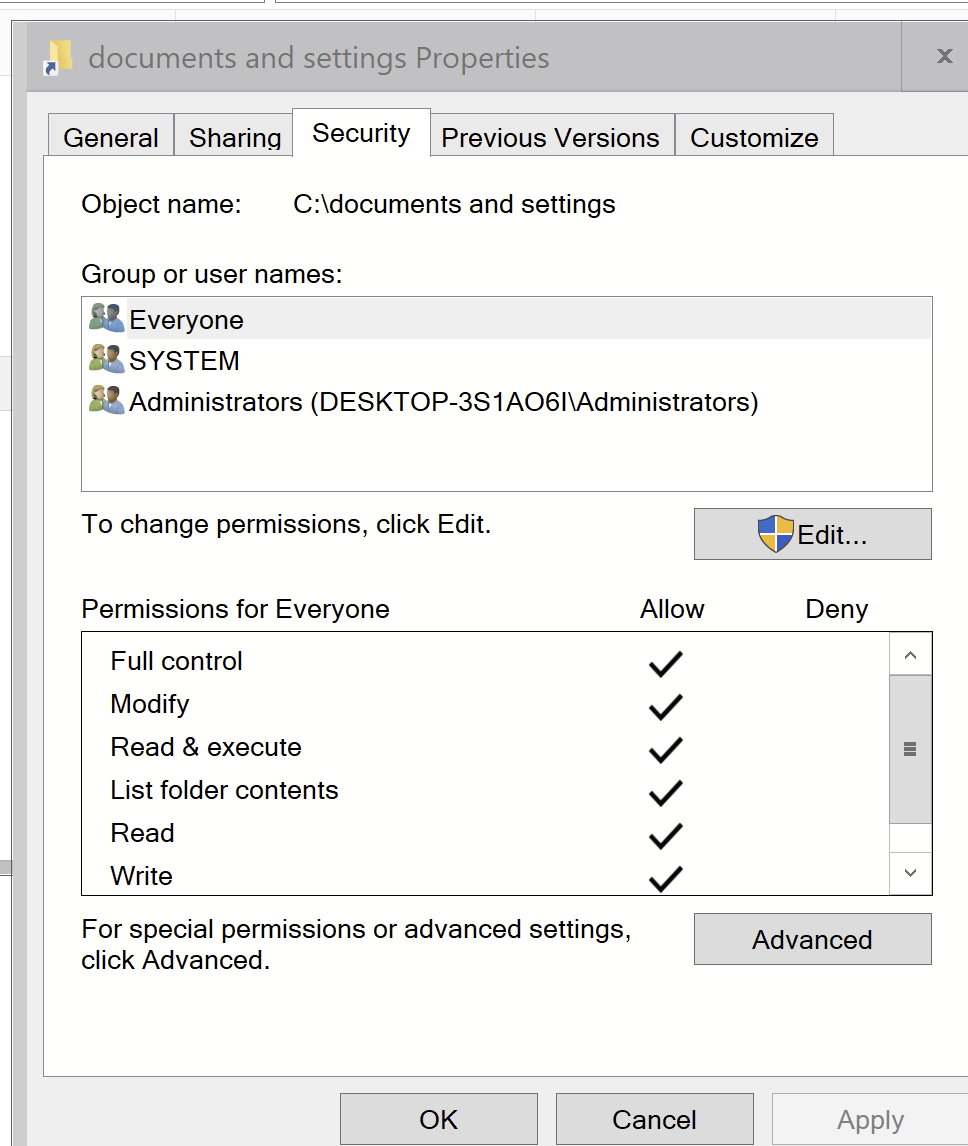Open the Sharing tab

click(235, 137)
